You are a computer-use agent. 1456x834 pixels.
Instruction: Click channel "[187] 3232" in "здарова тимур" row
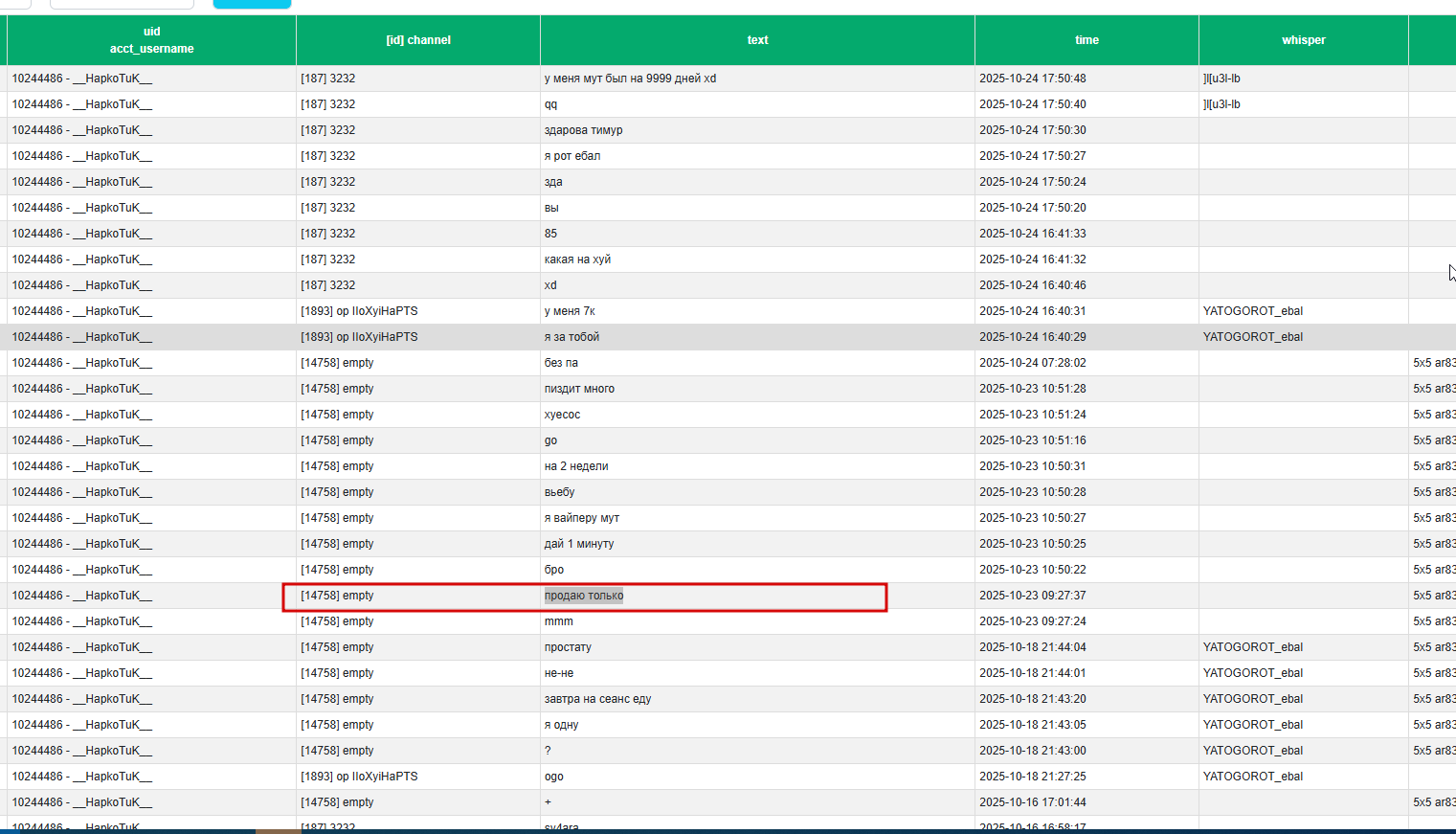click(327, 130)
